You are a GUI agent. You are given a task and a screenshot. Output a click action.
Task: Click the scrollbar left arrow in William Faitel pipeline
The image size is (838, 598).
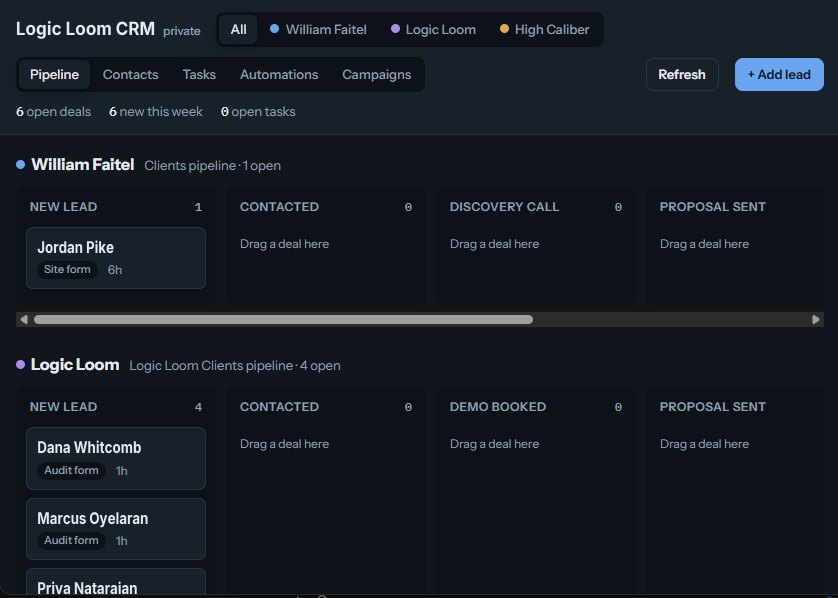tap(24, 320)
